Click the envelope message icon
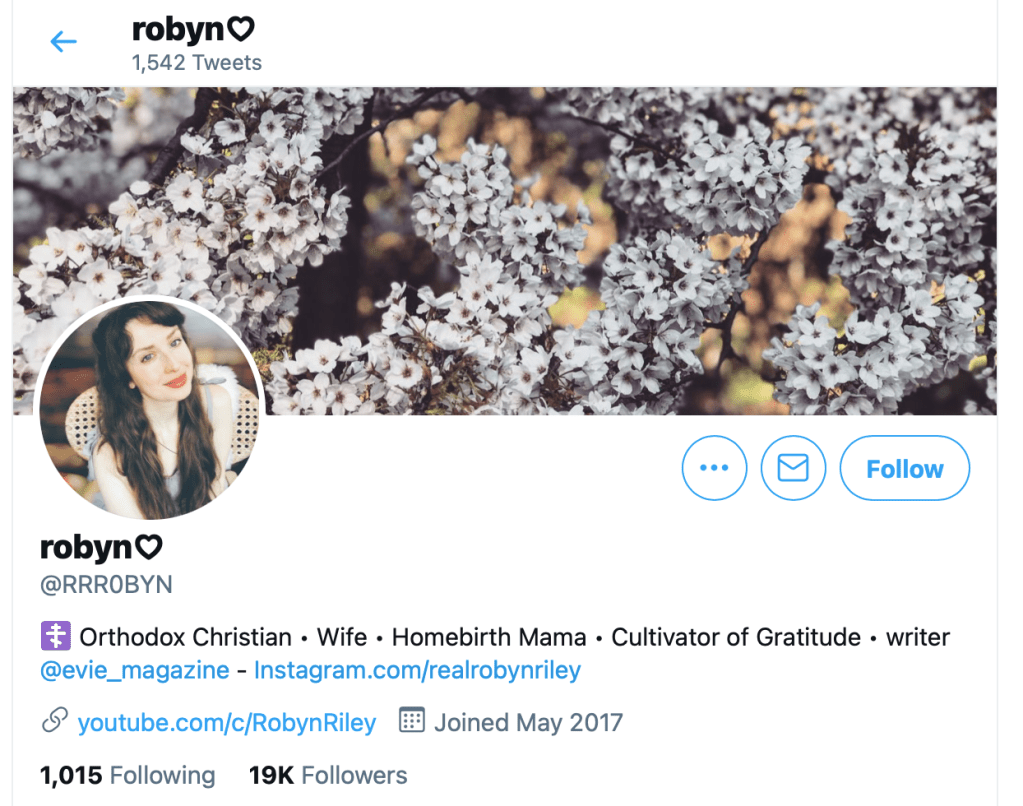1023x806 pixels. pyautogui.click(x=793, y=468)
